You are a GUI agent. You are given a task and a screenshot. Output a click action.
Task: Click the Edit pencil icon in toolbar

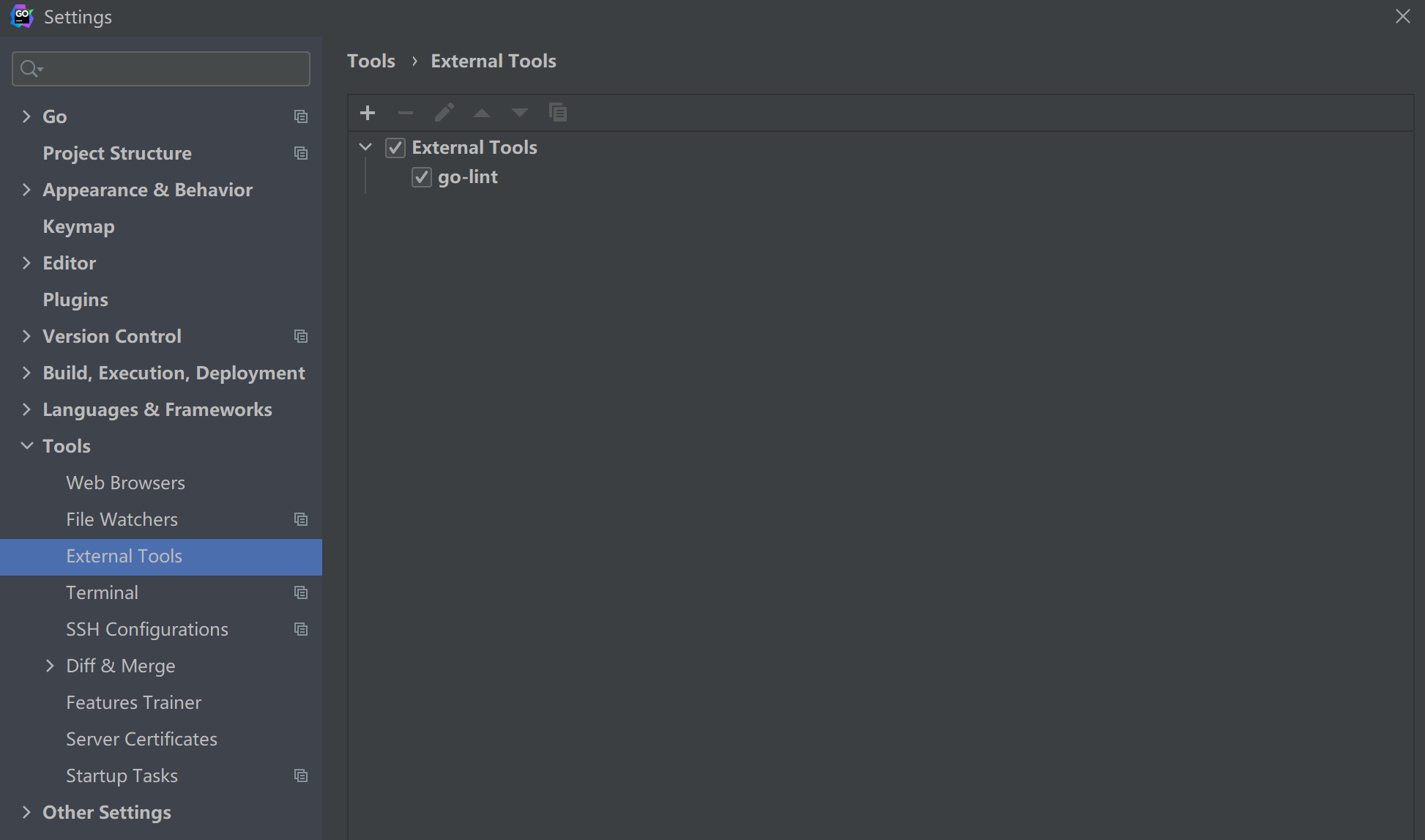coord(444,113)
